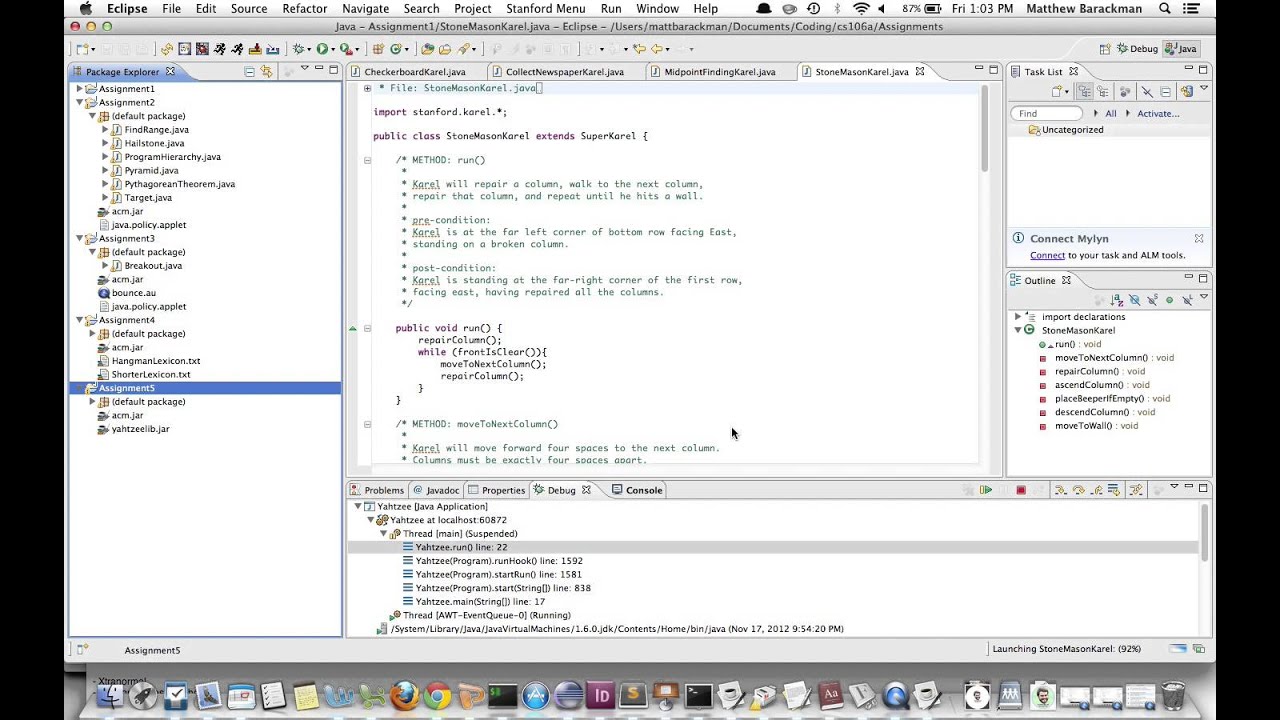Screen dimensions: 1280x720
Task: Click the Step Return icon in Debug view
Action: [1097, 490]
